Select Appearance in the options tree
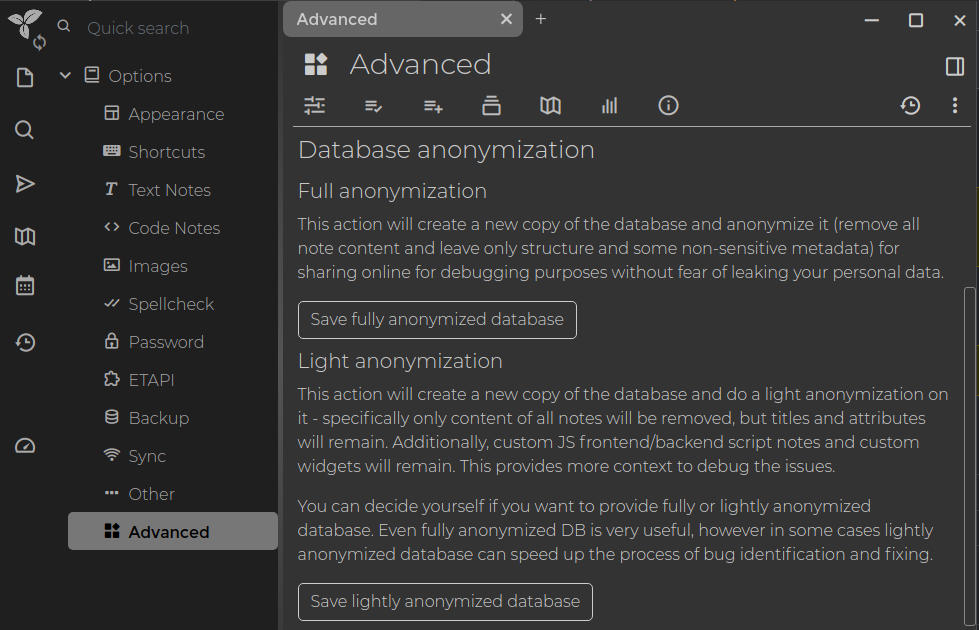Image resolution: width=979 pixels, height=630 pixels. (175, 114)
